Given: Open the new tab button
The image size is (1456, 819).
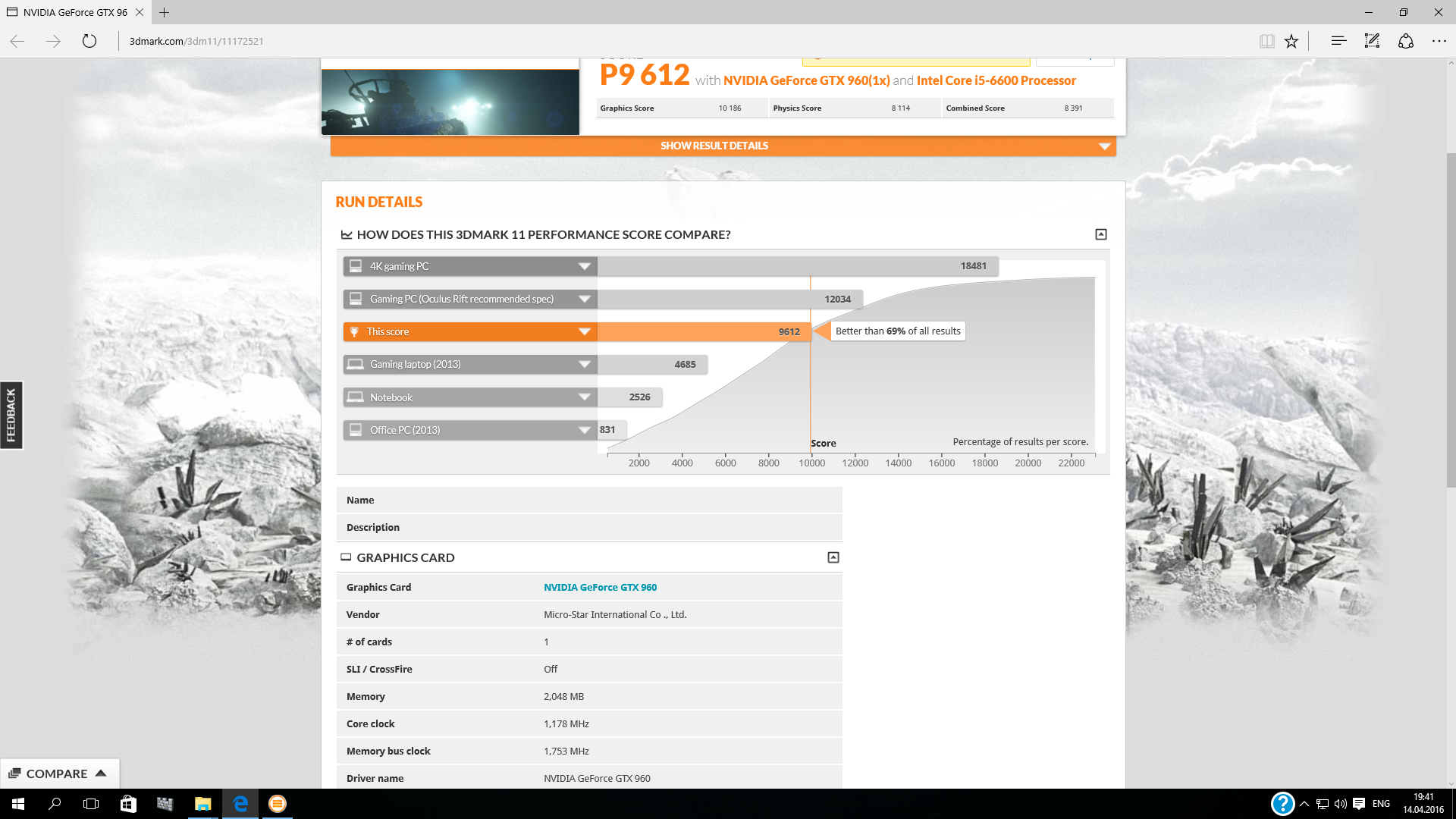Looking at the screenshot, I should coord(164,12).
